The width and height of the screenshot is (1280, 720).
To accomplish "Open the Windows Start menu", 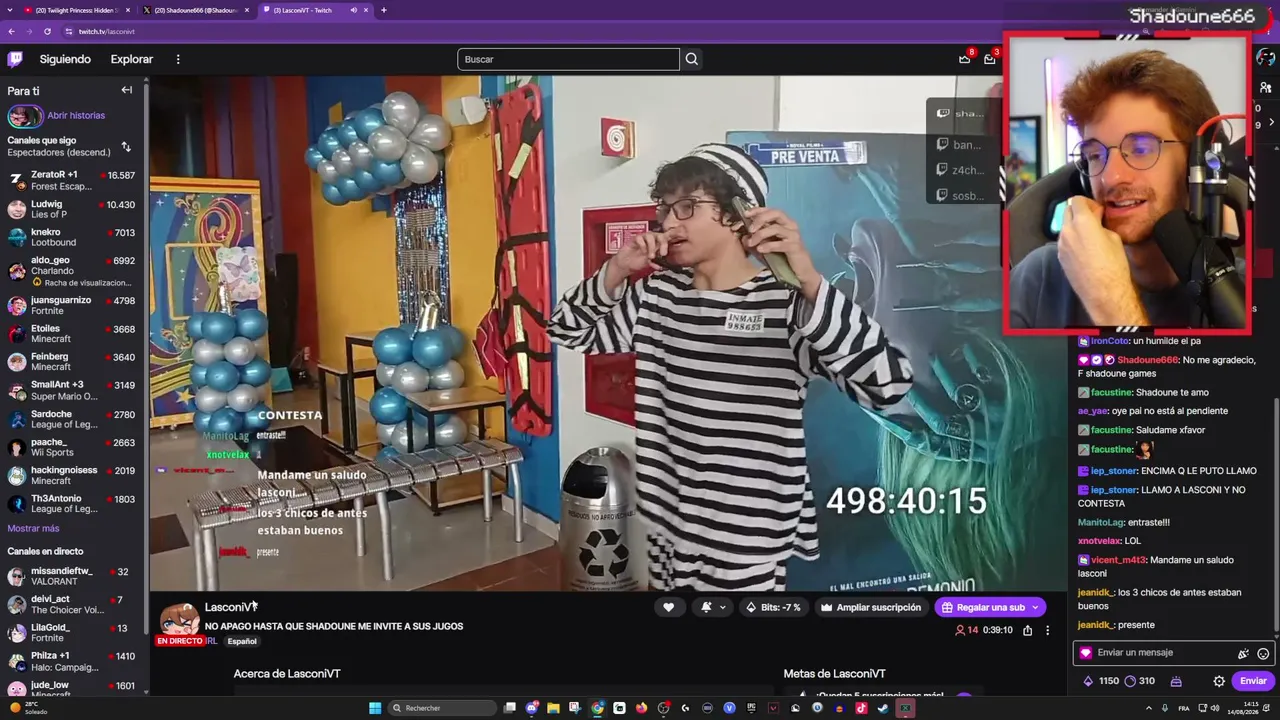I will [x=375, y=708].
